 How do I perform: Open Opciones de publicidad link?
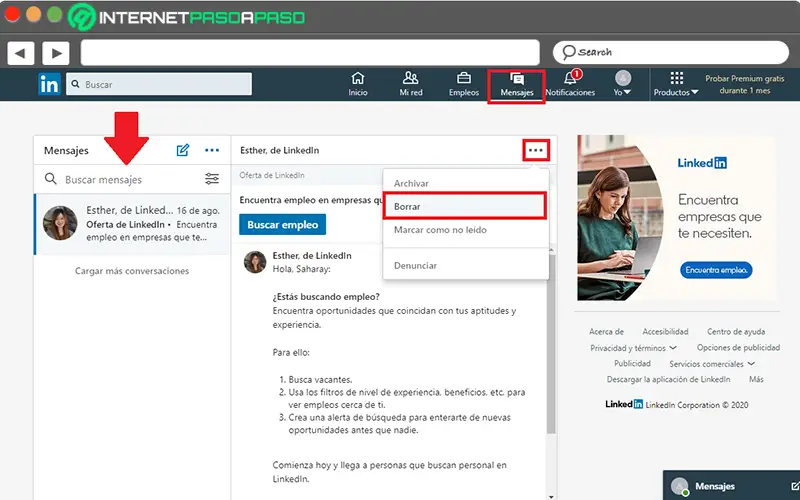pyautogui.click(x=738, y=347)
